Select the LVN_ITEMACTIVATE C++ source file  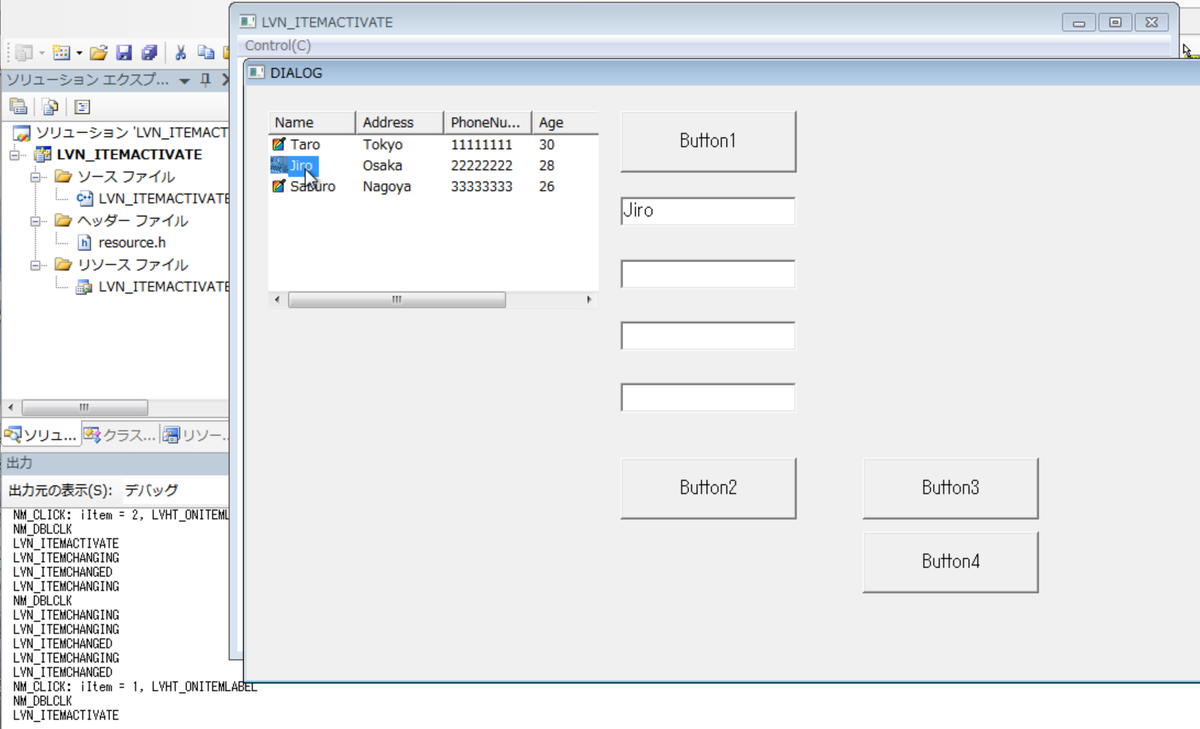tap(163, 199)
